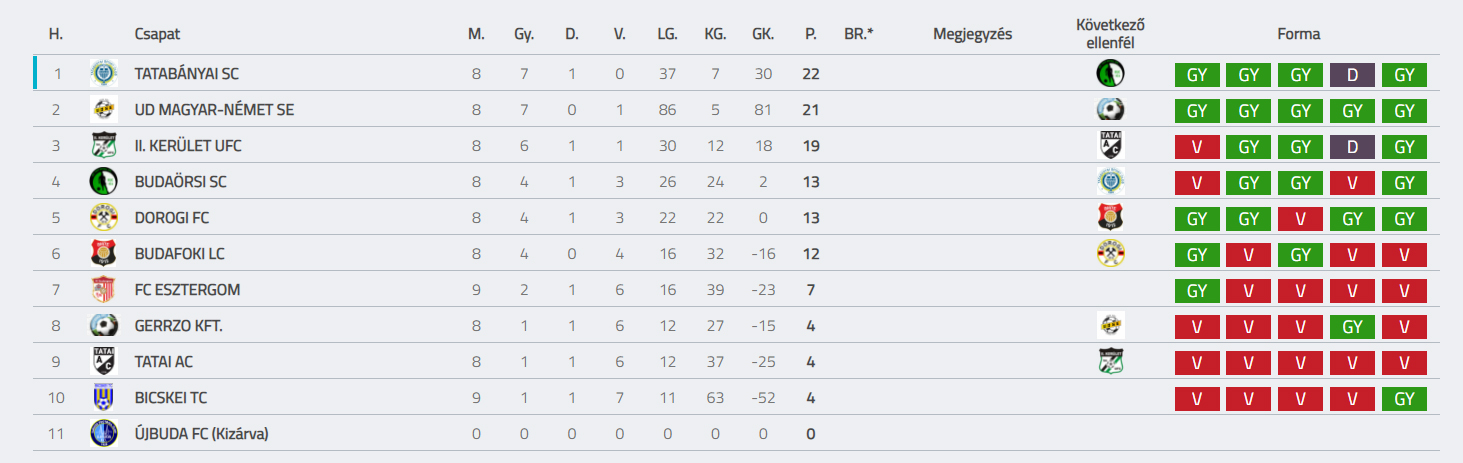
Task: Click the Újbuda FC team crest
Action: coord(103,433)
